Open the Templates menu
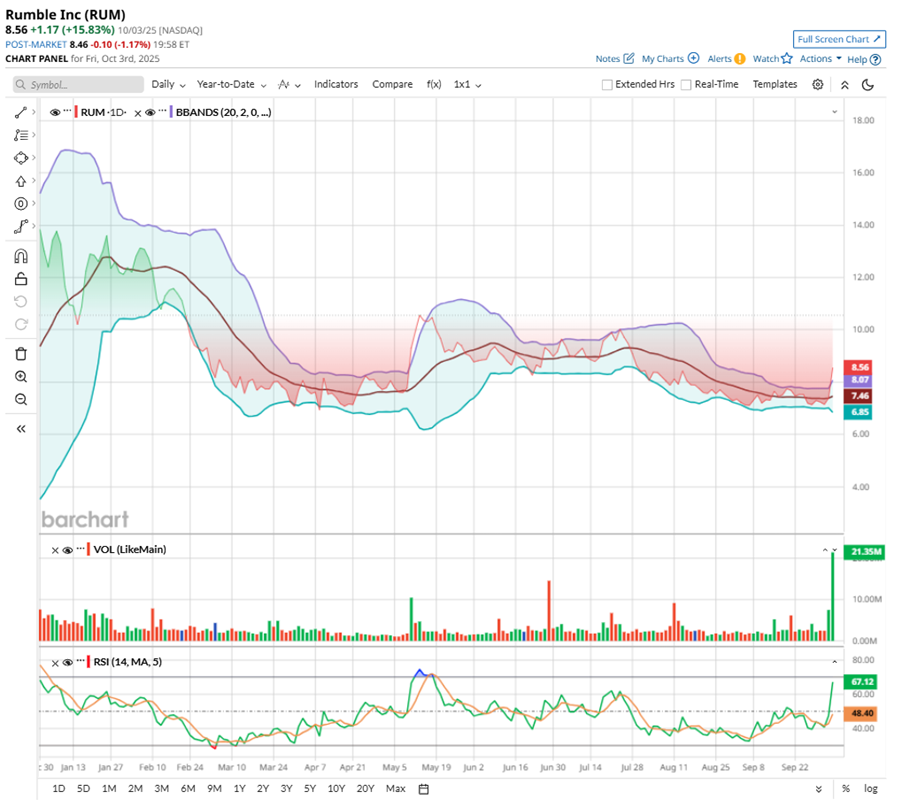The height and width of the screenshot is (807, 902). (775, 85)
